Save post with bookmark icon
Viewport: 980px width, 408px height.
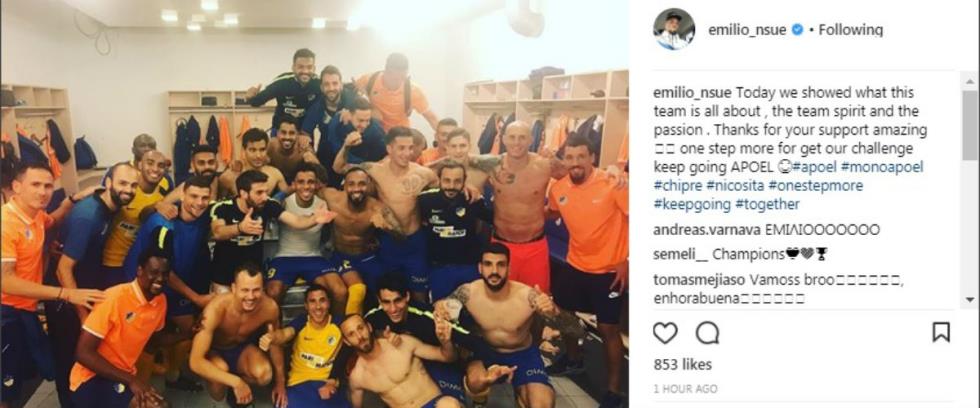(941, 332)
